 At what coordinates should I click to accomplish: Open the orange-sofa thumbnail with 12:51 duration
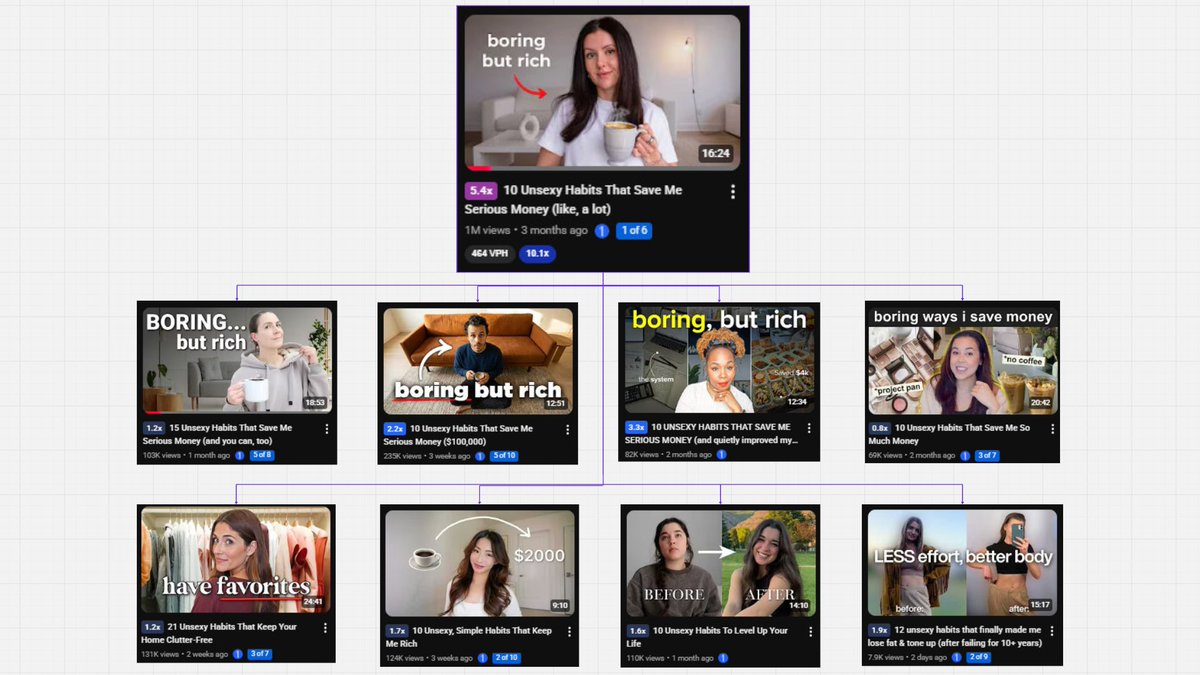point(478,361)
